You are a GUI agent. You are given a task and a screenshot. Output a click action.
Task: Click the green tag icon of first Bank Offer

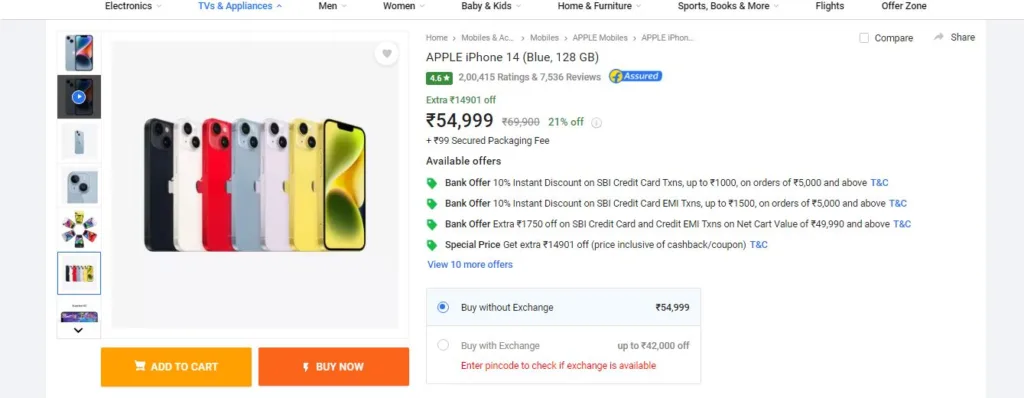click(431, 183)
